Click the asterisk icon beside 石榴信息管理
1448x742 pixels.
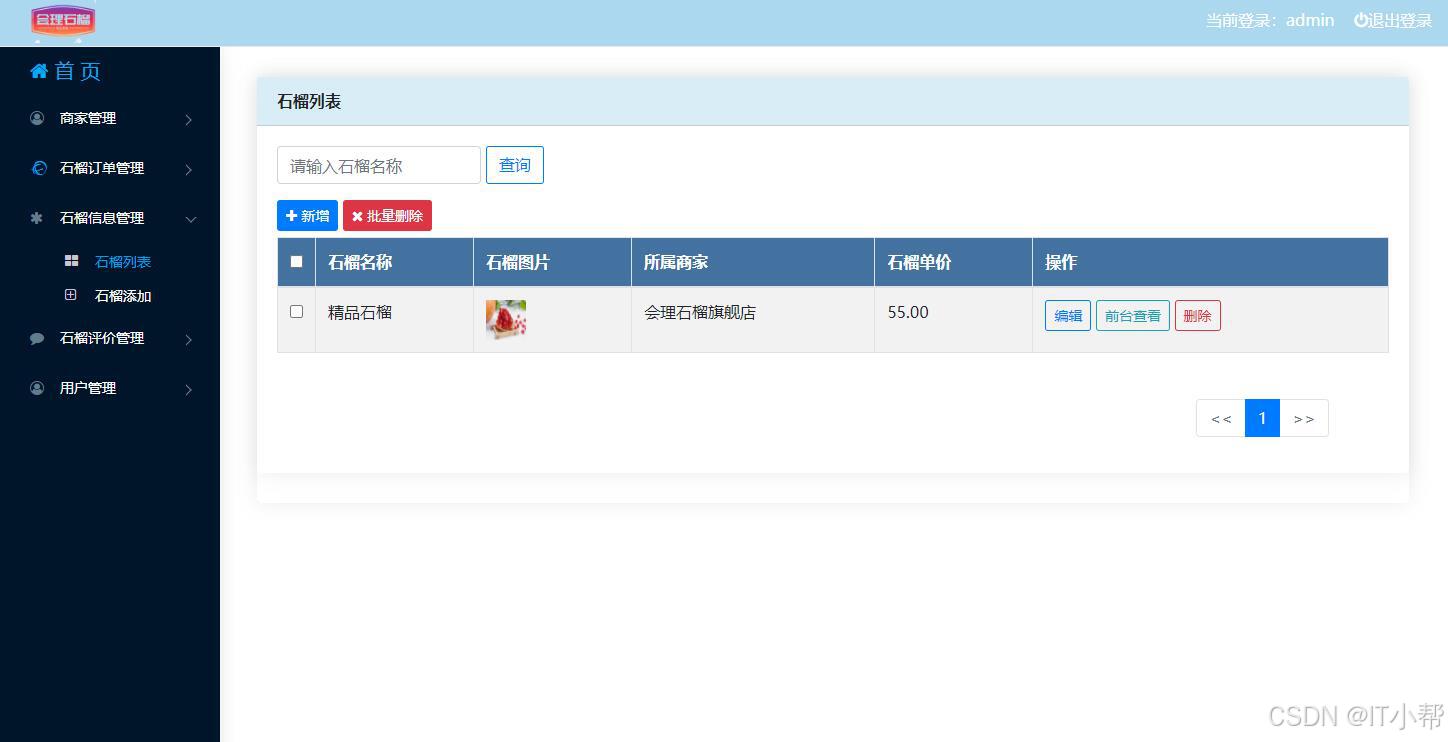coord(37,218)
